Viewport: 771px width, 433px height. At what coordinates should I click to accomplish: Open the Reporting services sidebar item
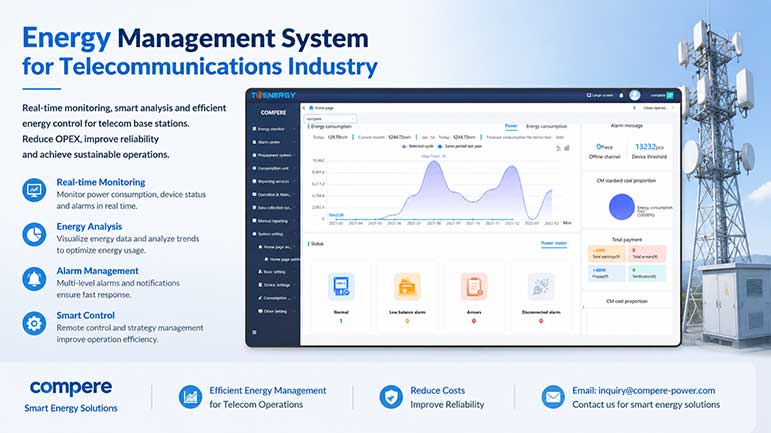[273, 181]
